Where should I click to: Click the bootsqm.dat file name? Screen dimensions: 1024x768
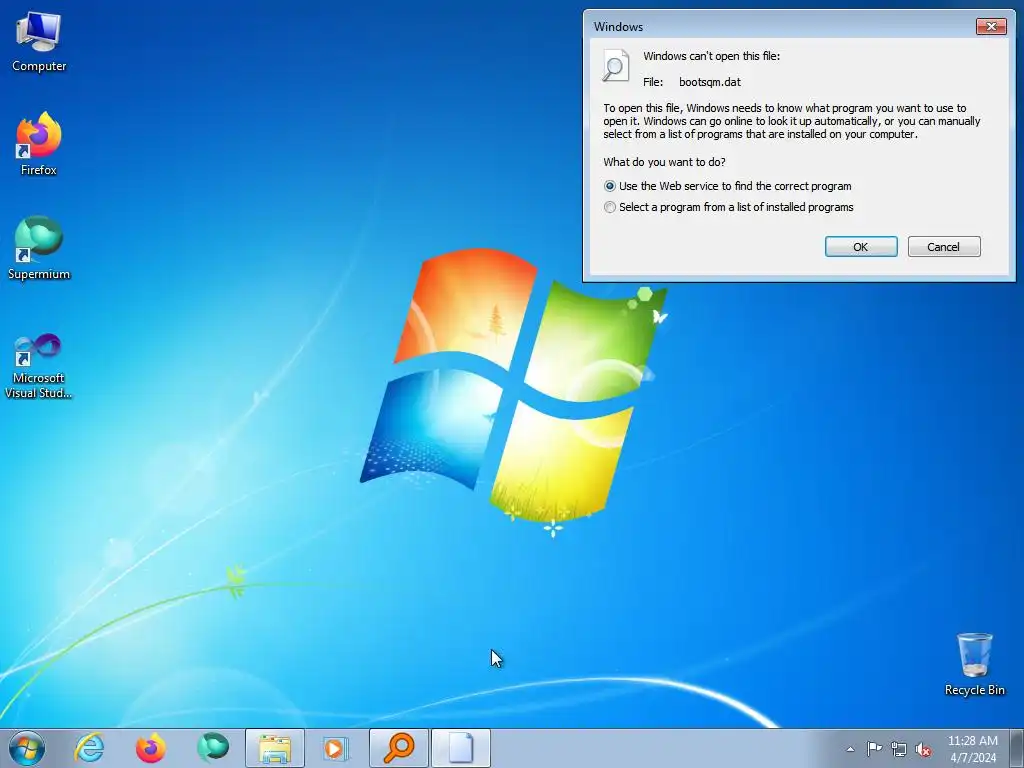(x=710, y=82)
